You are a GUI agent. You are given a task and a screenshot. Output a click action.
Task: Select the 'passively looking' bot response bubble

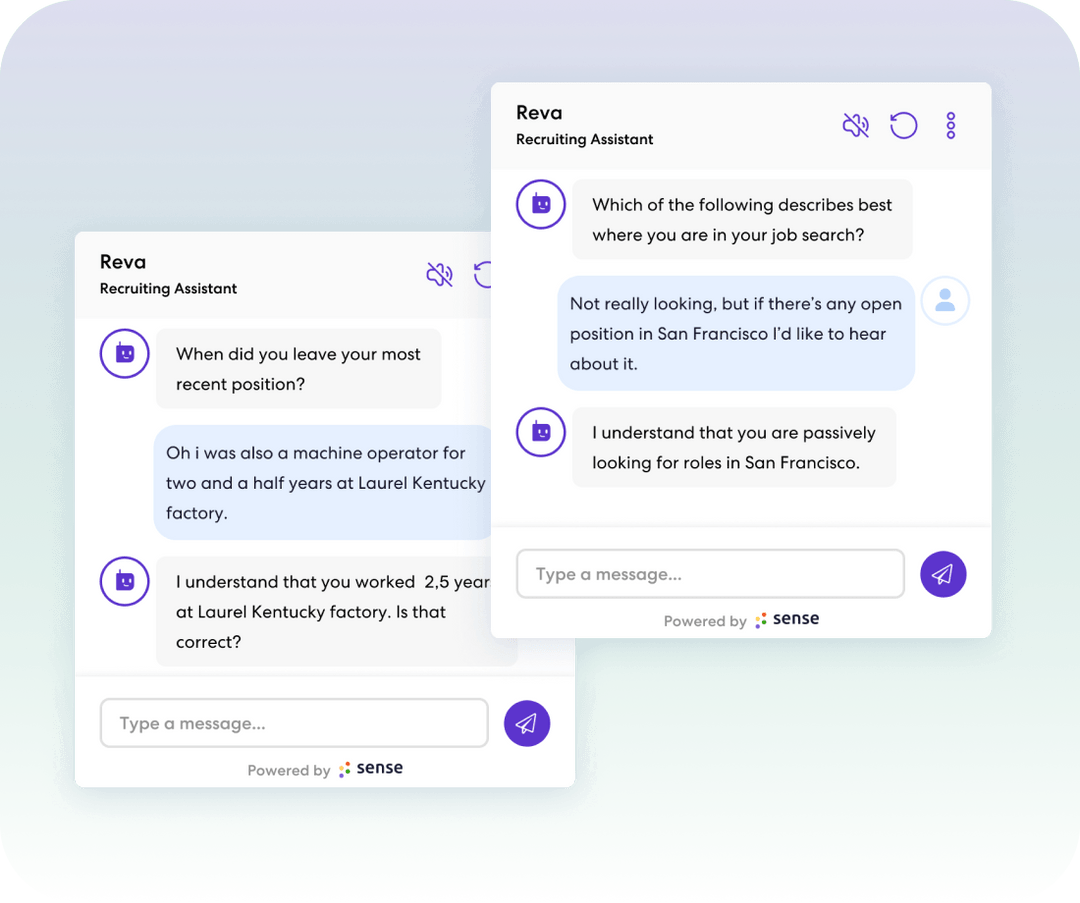(x=734, y=447)
